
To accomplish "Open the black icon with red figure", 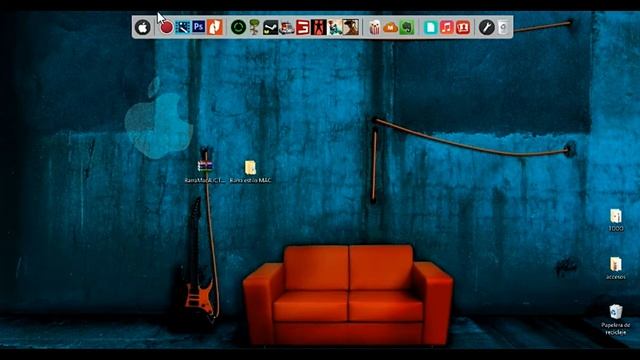I will coord(318,27).
